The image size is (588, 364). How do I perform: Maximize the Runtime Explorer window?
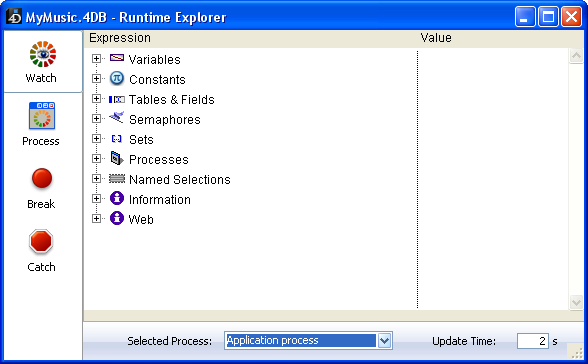[548, 17]
